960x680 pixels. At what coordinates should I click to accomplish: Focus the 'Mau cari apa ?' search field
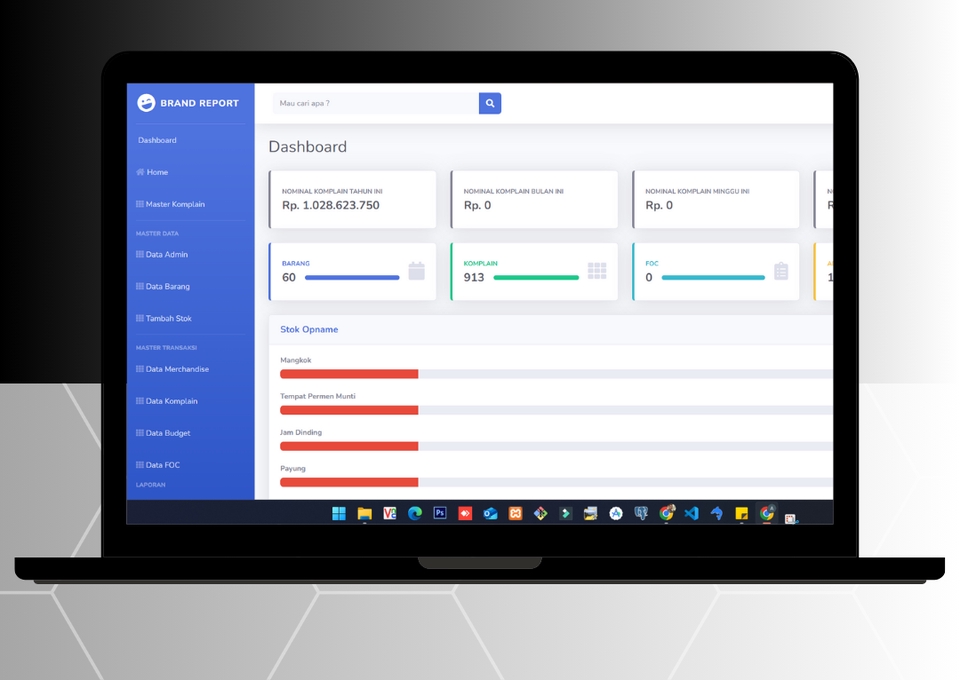coord(376,103)
